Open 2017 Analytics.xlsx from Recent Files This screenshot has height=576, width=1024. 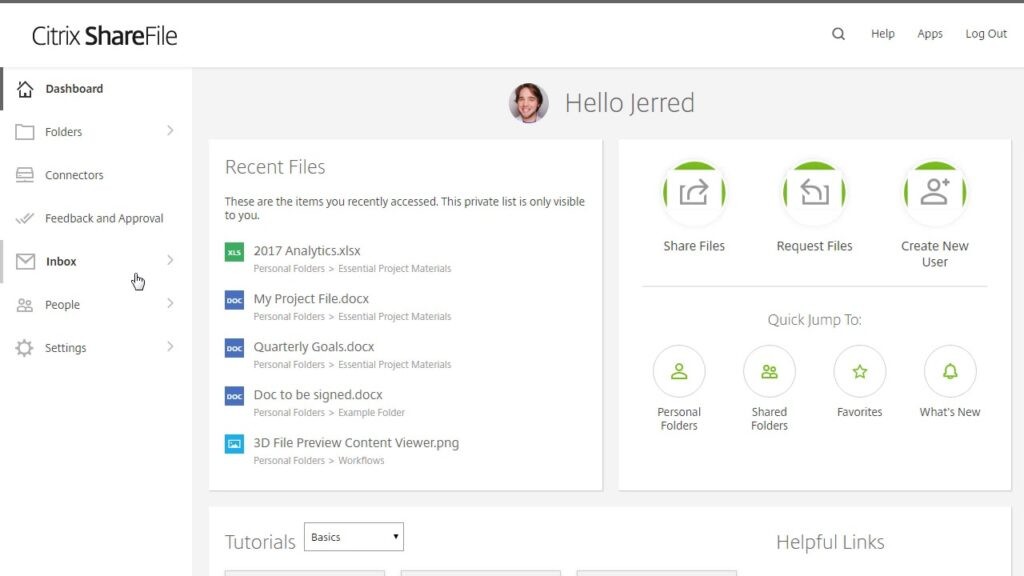(305, 250)
